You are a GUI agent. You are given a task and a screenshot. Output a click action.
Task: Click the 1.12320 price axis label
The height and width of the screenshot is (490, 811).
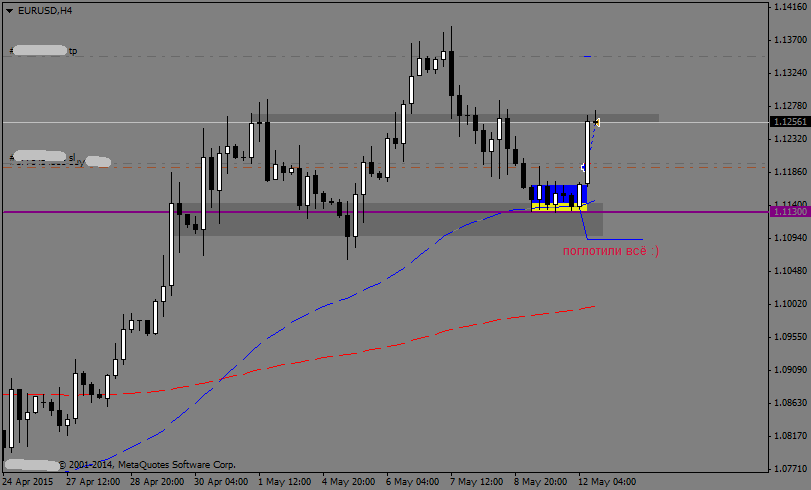(x=790, y=139)
